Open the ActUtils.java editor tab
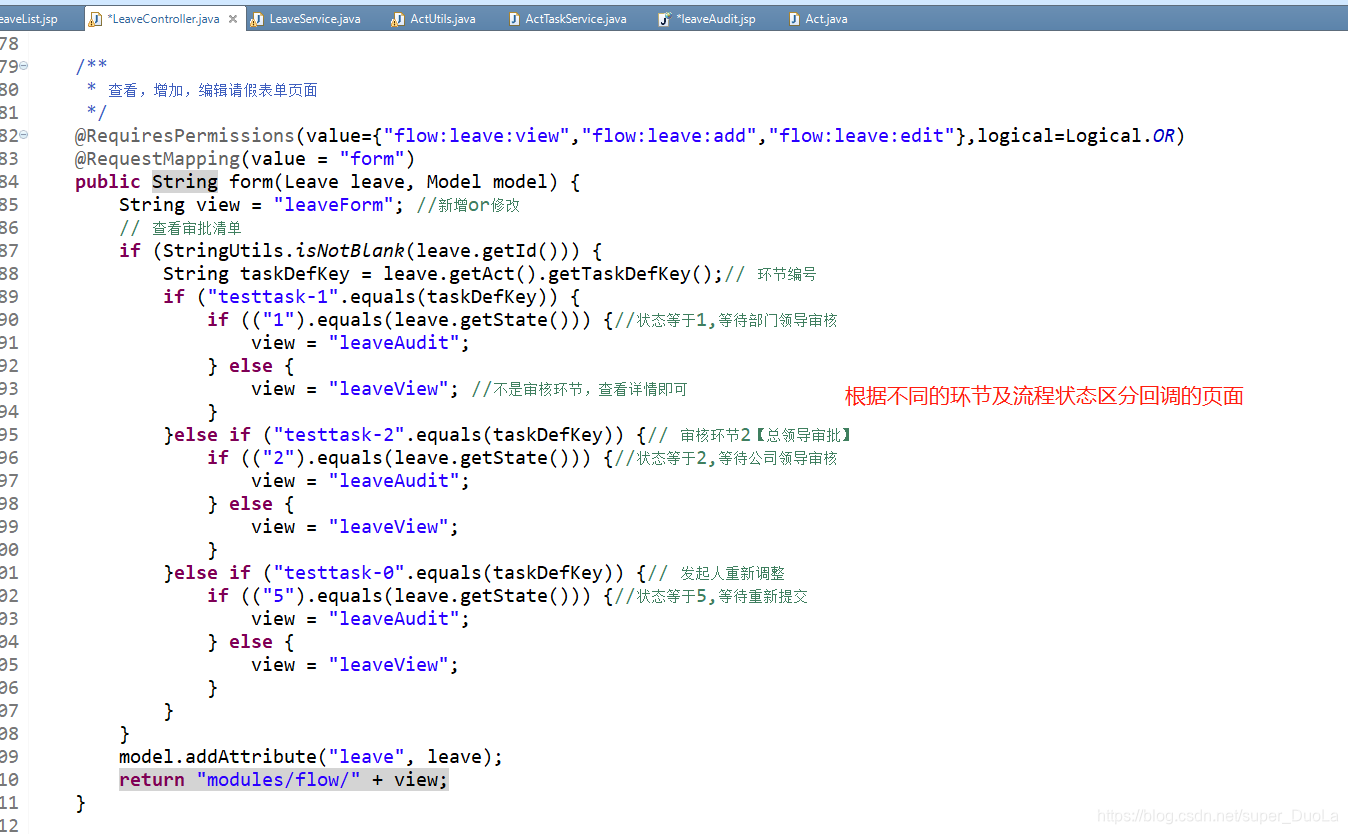The height and width of the screenshot is (834, 1348). click(442, 19)
